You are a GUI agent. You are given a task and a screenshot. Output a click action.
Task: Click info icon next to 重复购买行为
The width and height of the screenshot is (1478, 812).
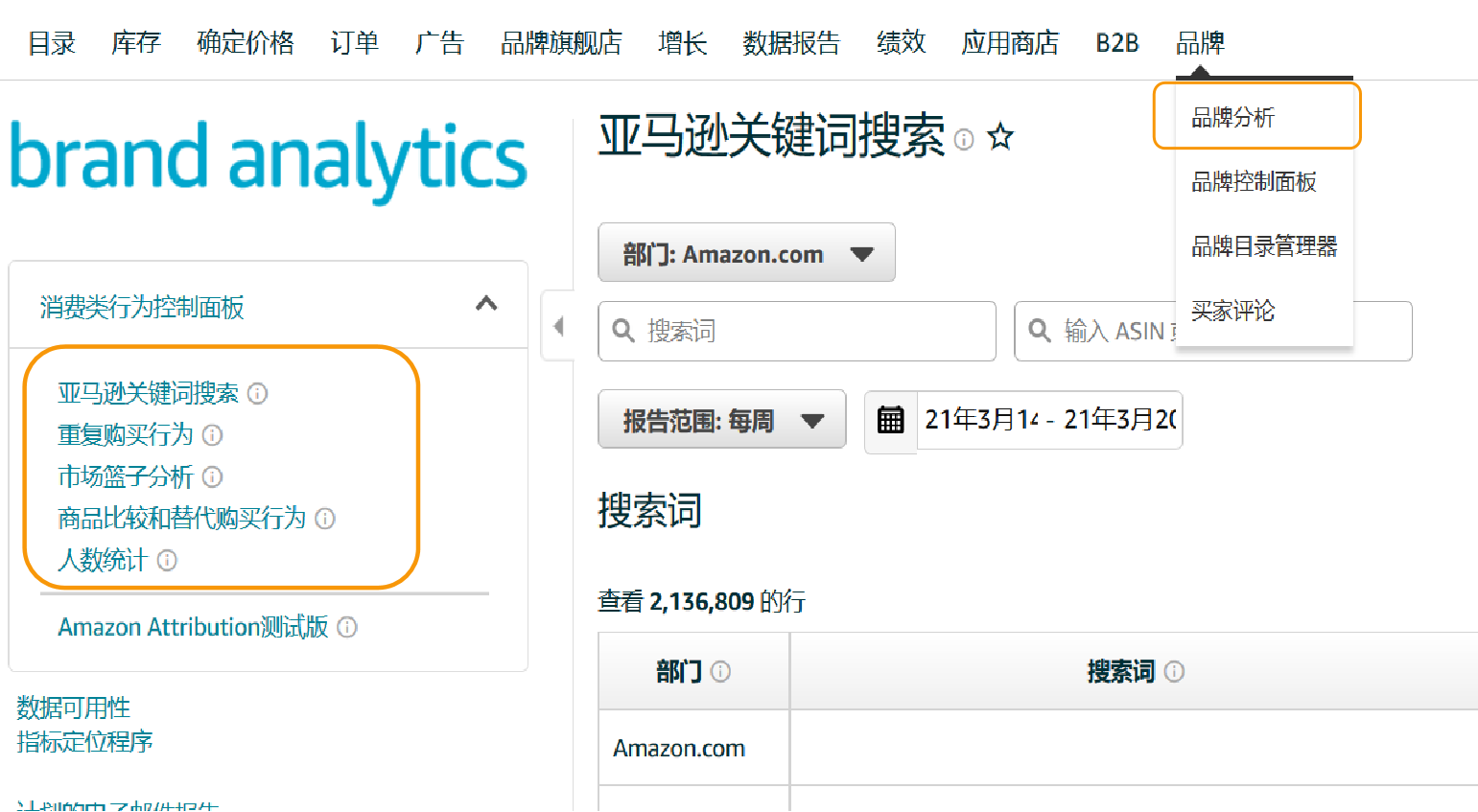pos(213,435)
